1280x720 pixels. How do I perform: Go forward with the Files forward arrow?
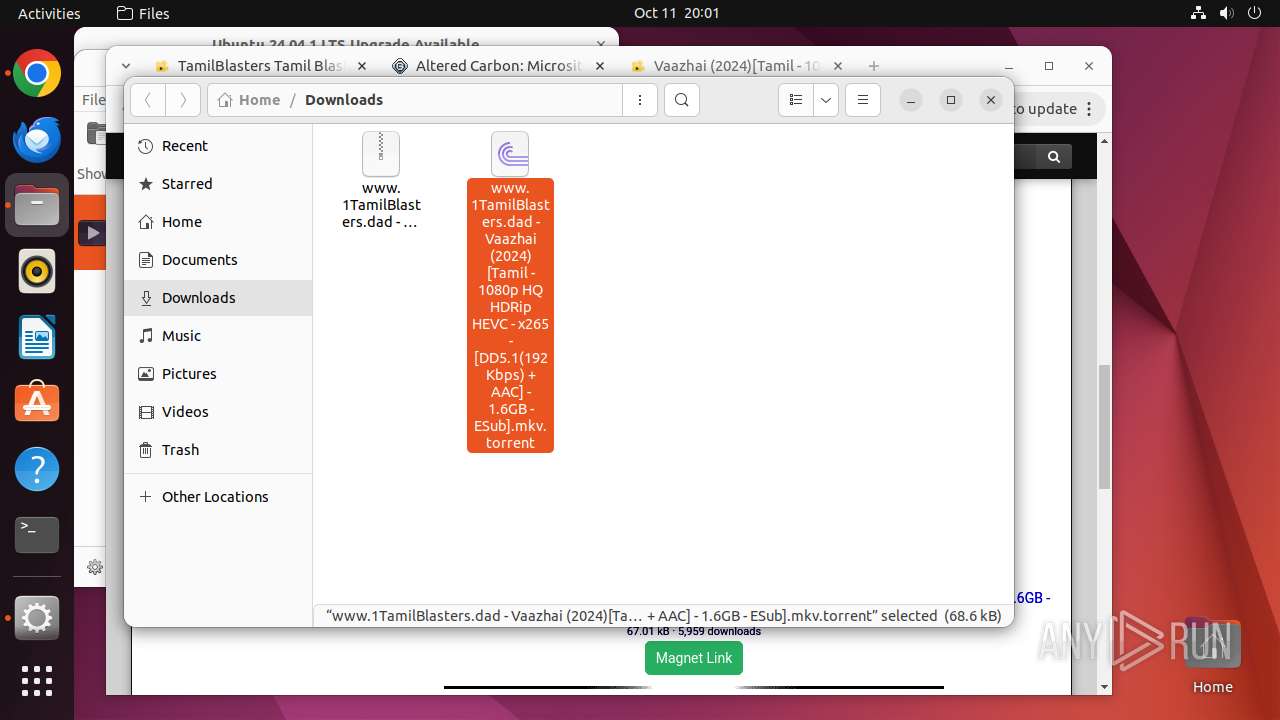tap(182, 100)
